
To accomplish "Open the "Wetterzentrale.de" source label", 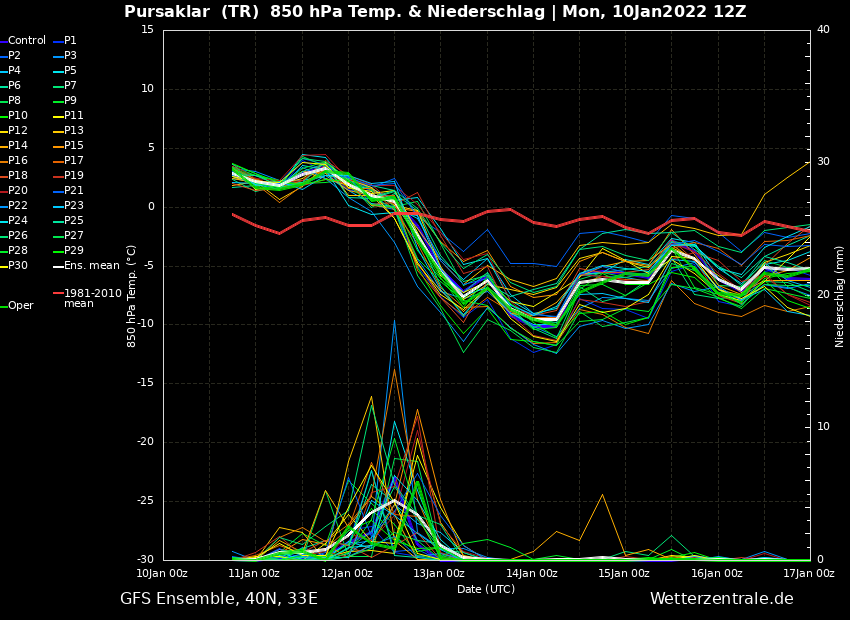I will pos(722,599).
